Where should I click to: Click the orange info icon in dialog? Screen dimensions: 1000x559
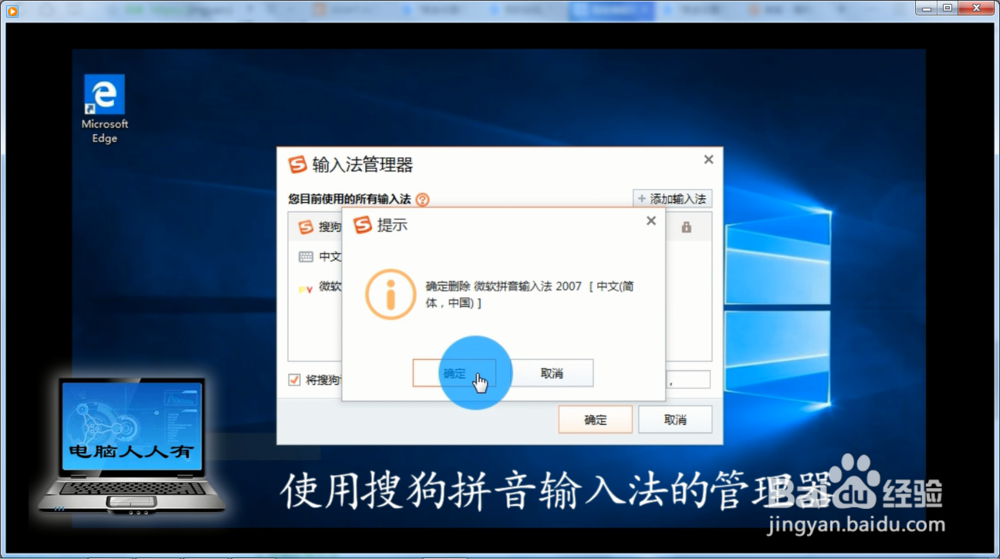pyautogui.click(x=390, y=294)
